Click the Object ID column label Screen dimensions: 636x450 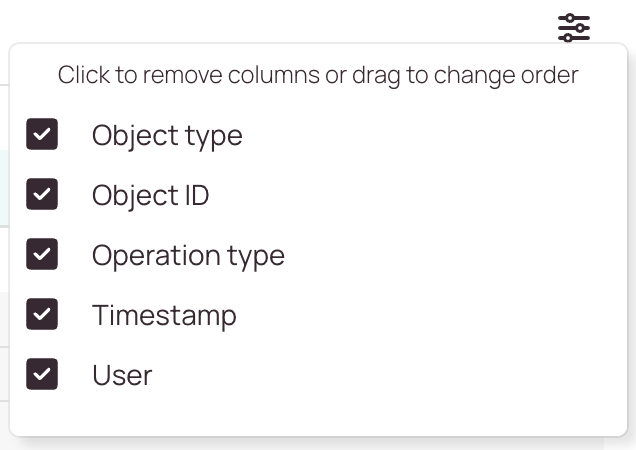click(x=150, y=196)
